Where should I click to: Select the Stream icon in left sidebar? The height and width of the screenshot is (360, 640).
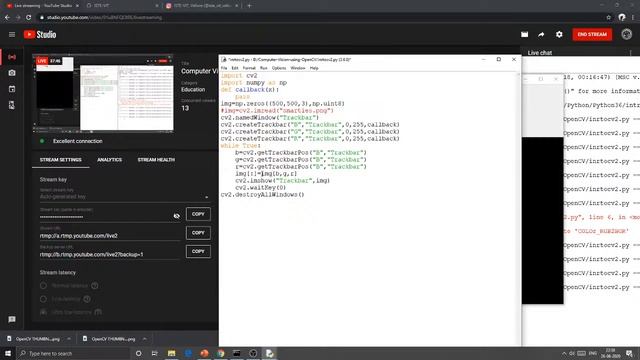[12, 57]
